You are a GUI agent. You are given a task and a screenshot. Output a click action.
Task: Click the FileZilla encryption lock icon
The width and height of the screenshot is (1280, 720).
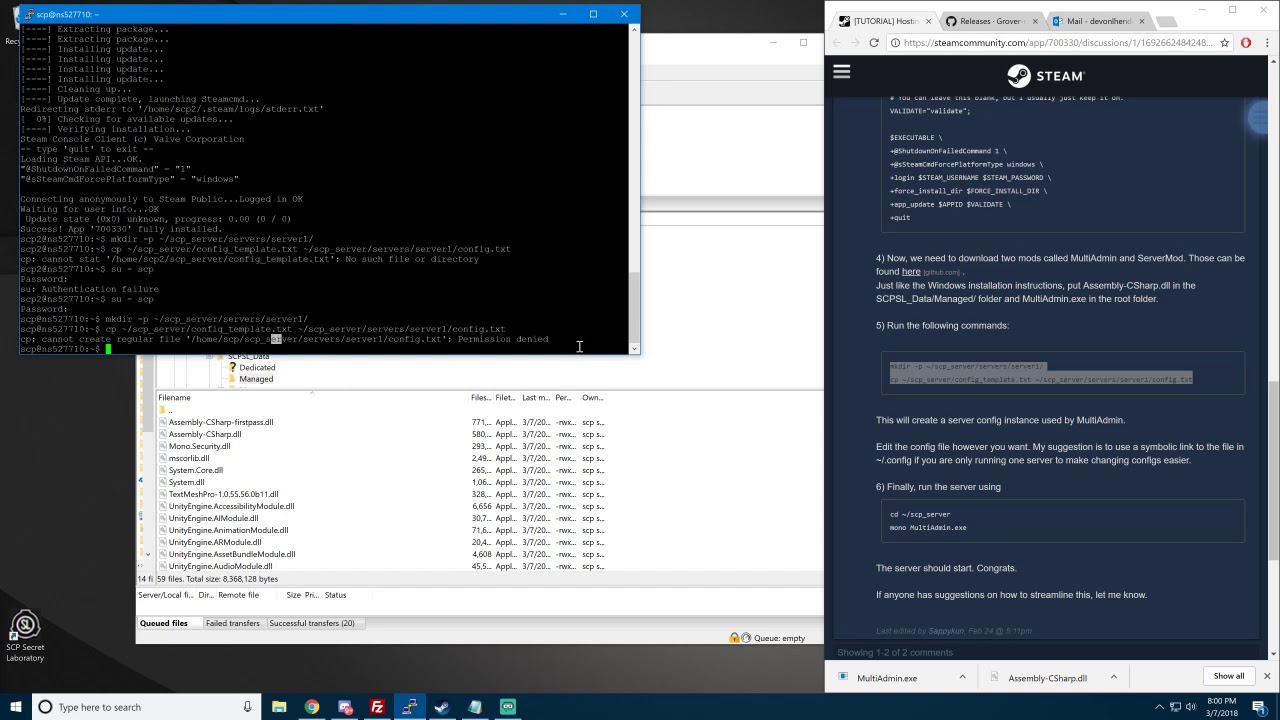(x=734, y=638)
